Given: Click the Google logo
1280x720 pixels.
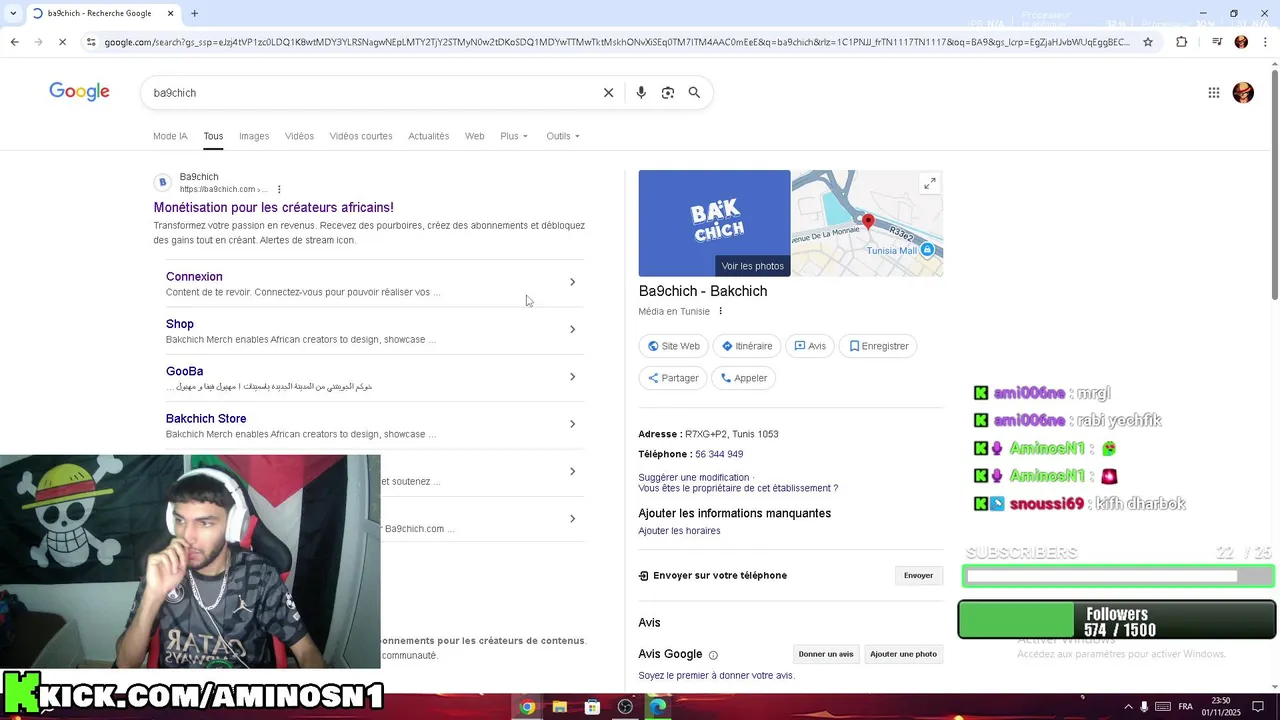Looking at the screenshot, I should coord(79,92).
